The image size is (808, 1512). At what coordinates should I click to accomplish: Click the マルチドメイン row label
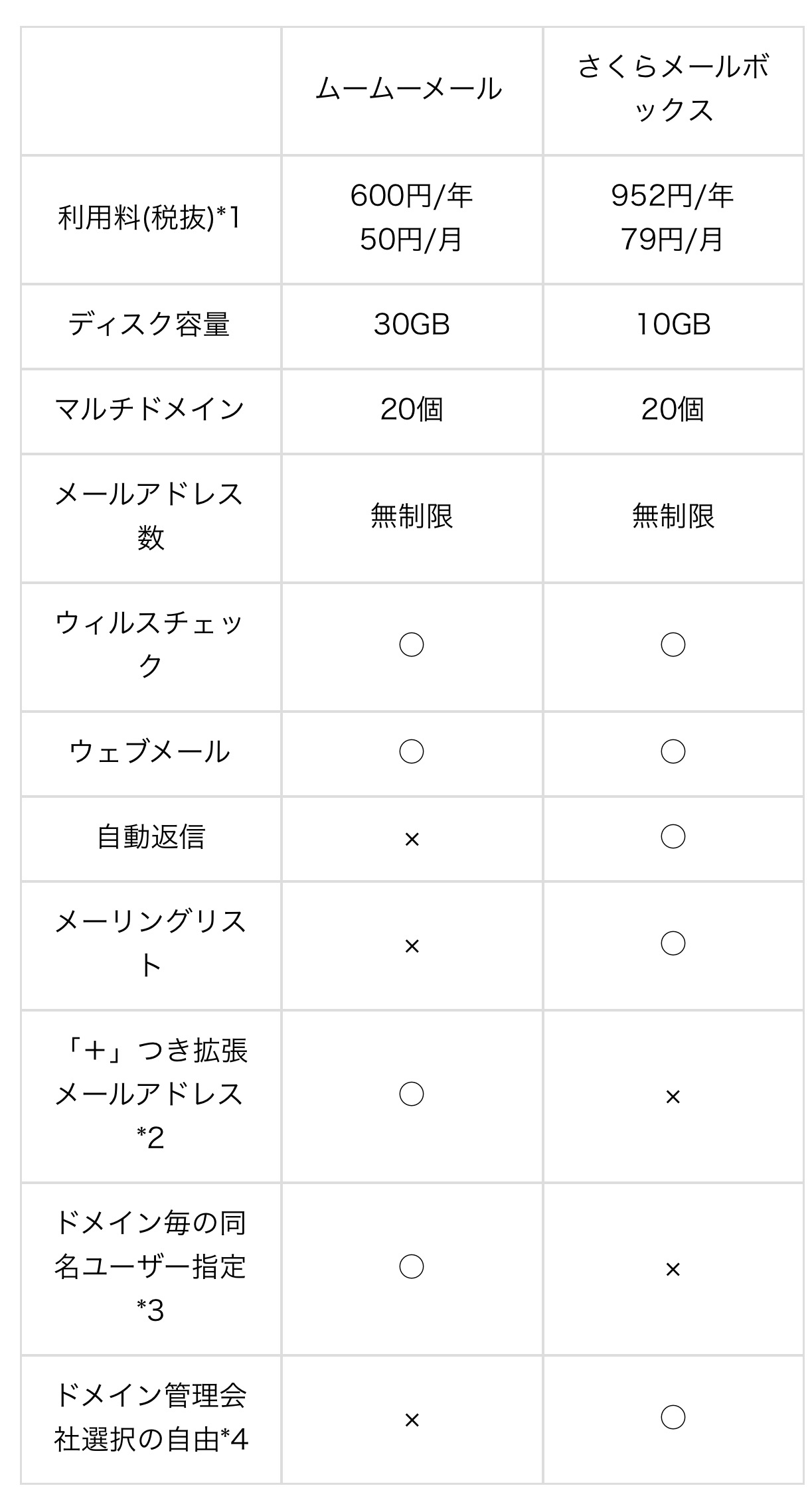[x=150, y=410]
